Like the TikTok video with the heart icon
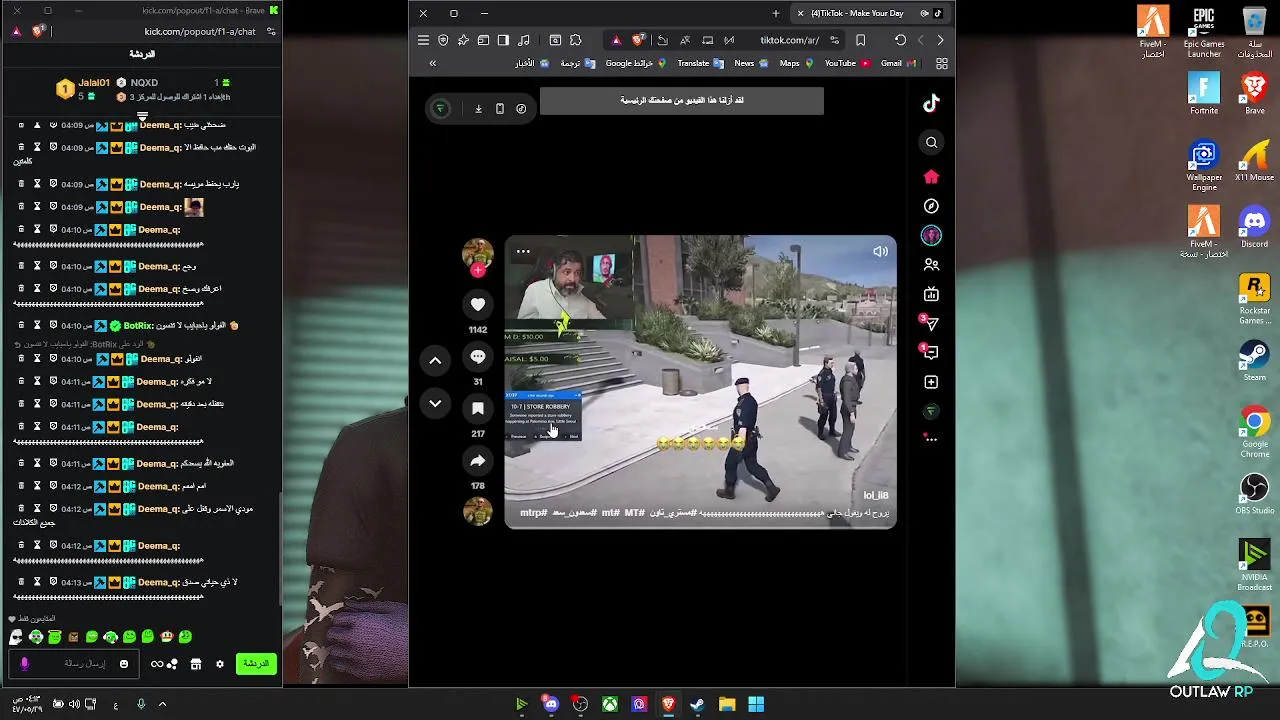Image resolution: width=1280 pixels, height=720 pixels. 478,304
